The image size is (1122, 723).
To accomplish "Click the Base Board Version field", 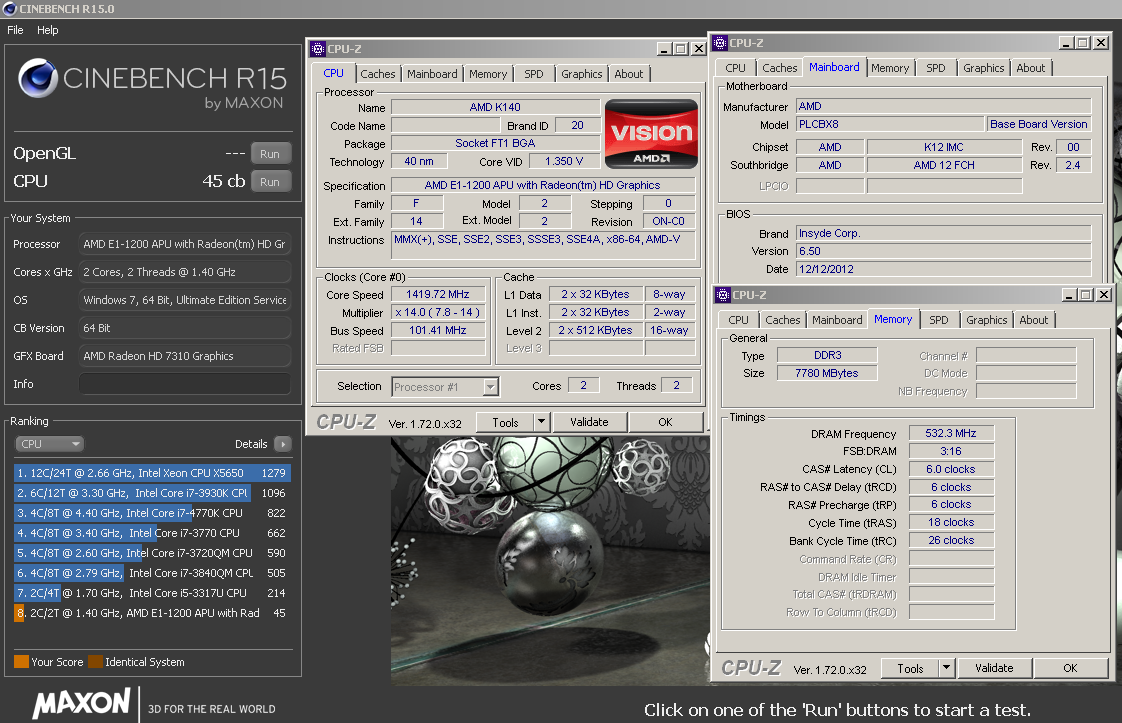I will [x=1038, y=124].
